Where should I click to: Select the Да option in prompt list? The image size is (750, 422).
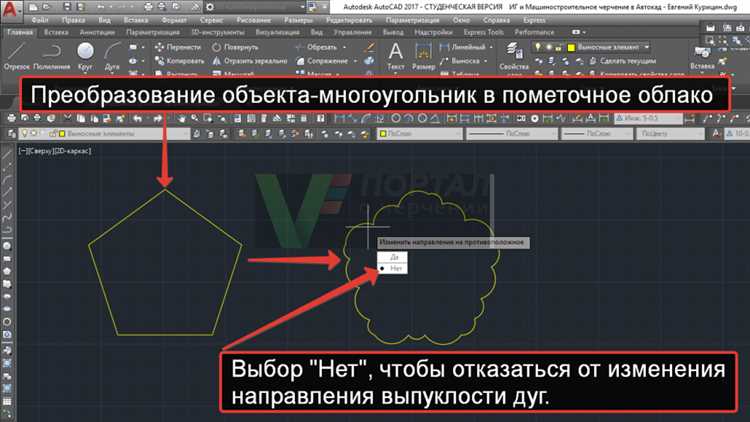[393, 257]
